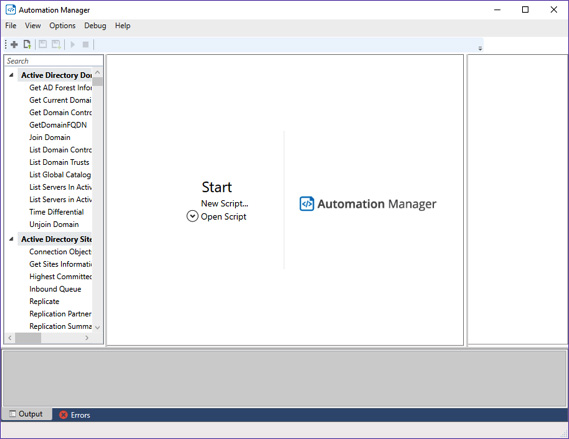Click the save script toolbar icon

43,45
